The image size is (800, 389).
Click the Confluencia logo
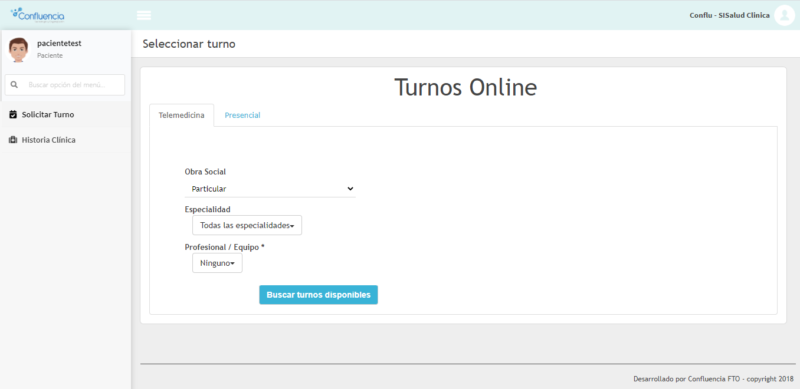click(x=38, y=15)
